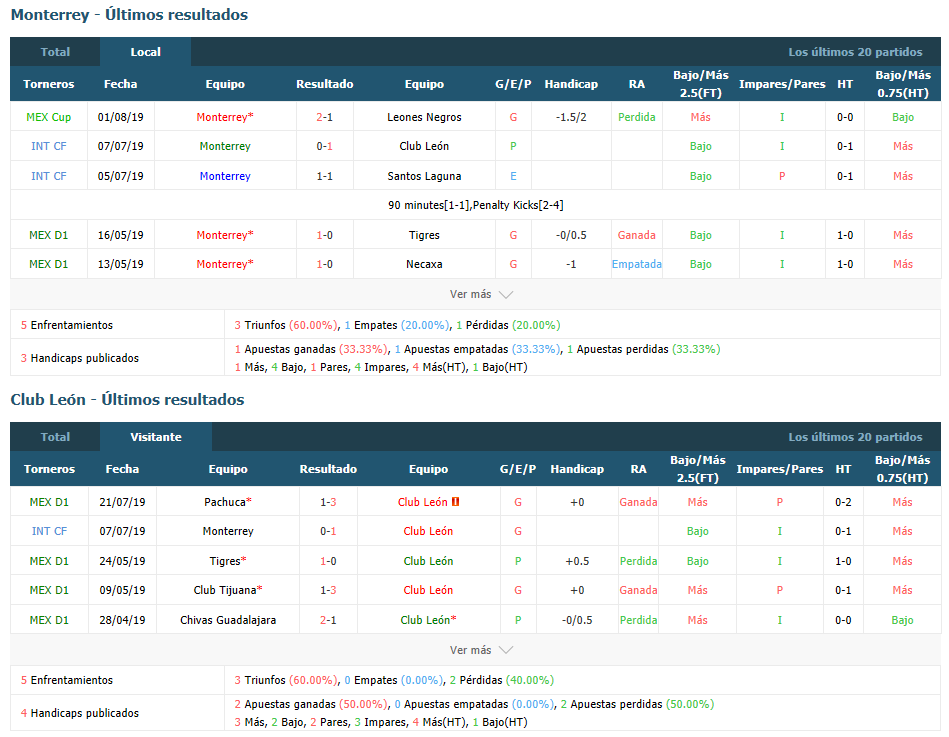The height and width of the screenshot is (737, 949).
Task: Click the Fecha column header in Monterrey table
Action: 120,84
